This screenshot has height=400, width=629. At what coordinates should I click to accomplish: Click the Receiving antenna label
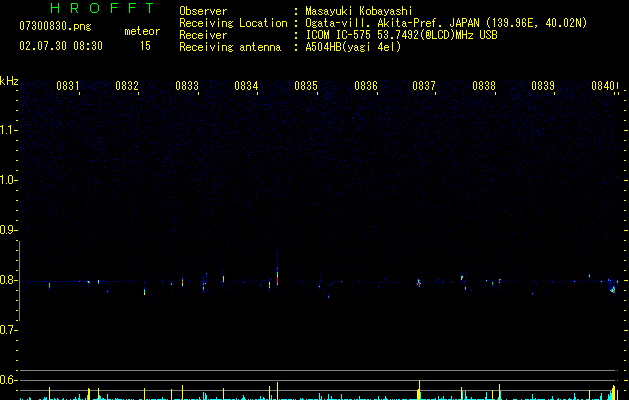(230, 47)
